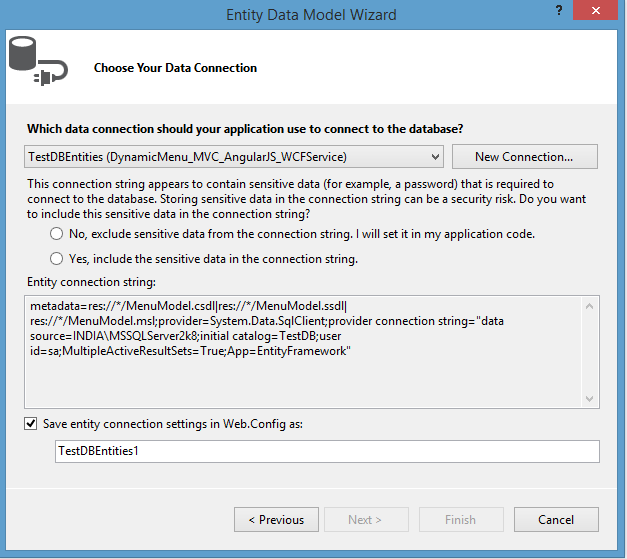Select 'No, exclude sensitive data' radio option
This screenshot has height=559, width=627.
point(57,234)
